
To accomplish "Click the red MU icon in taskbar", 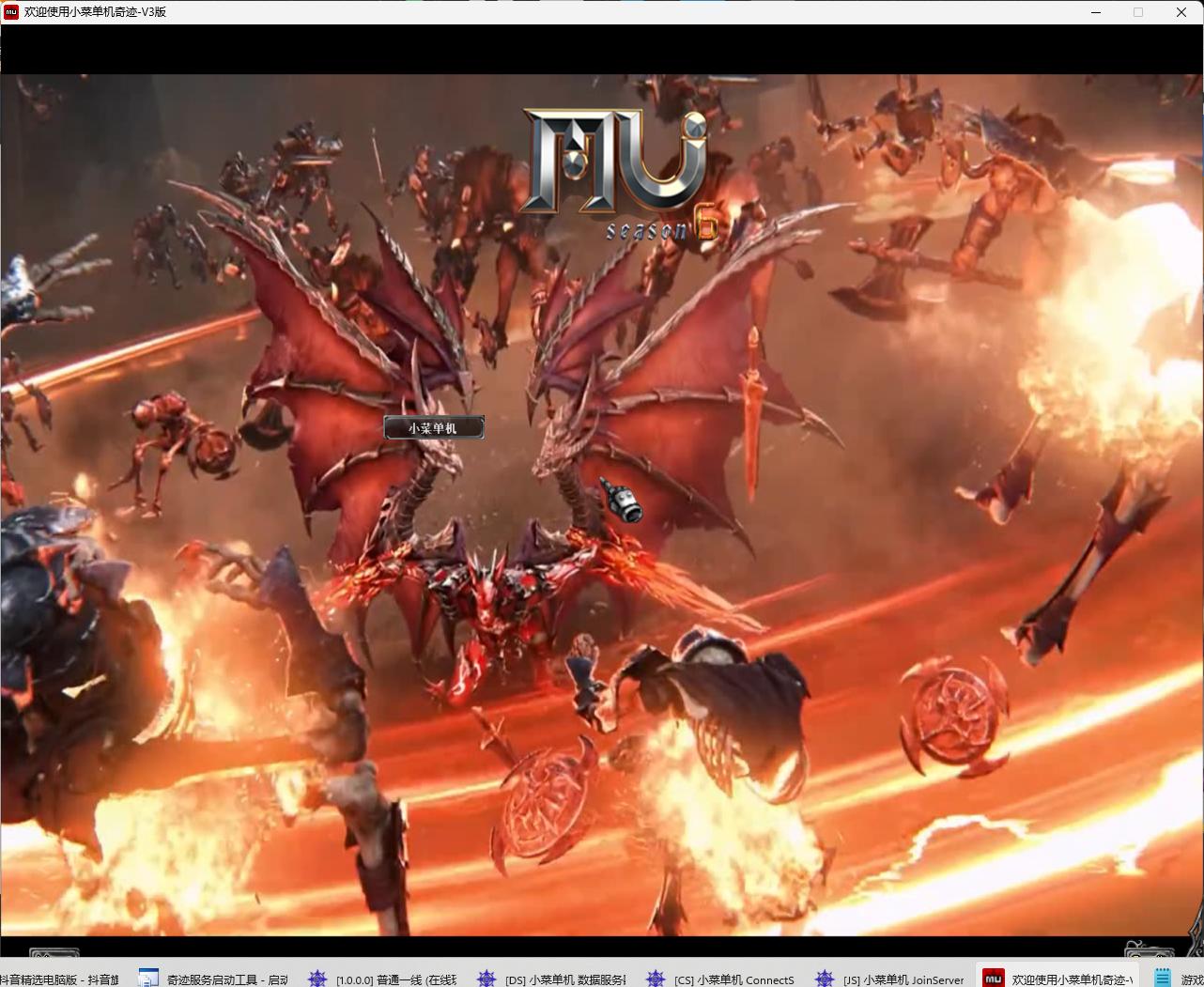I will coord(994,979).
